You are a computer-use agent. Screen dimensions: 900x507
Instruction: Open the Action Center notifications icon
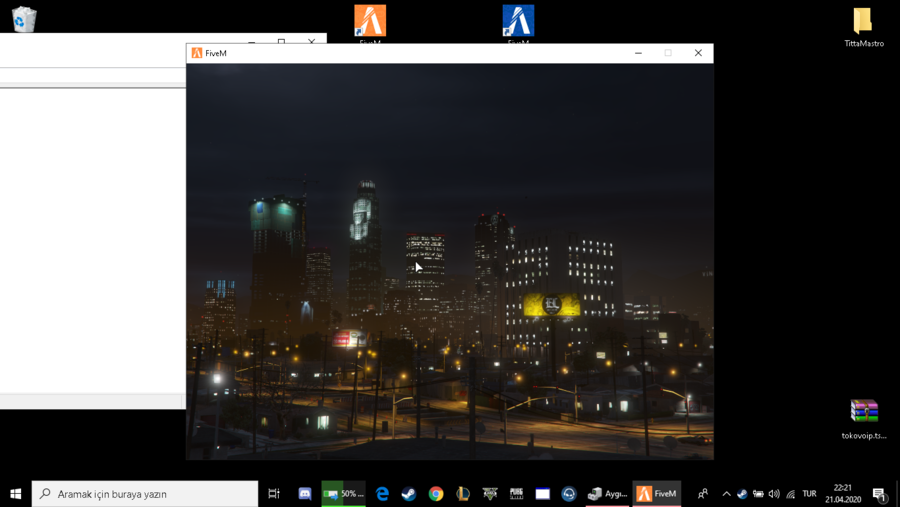tap(879, 494)
